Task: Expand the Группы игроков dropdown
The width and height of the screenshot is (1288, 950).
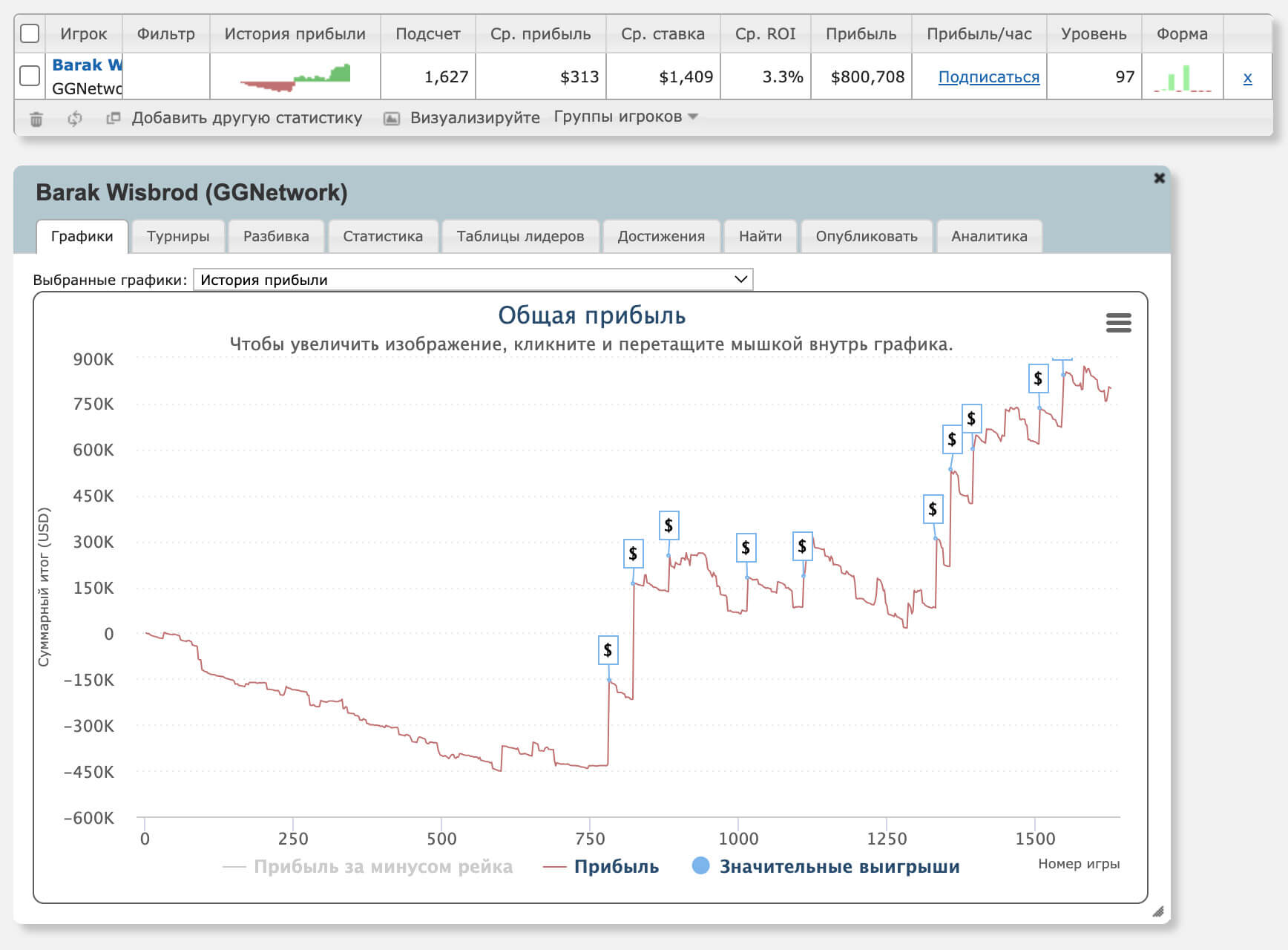Action: click(x=625, y=117)
